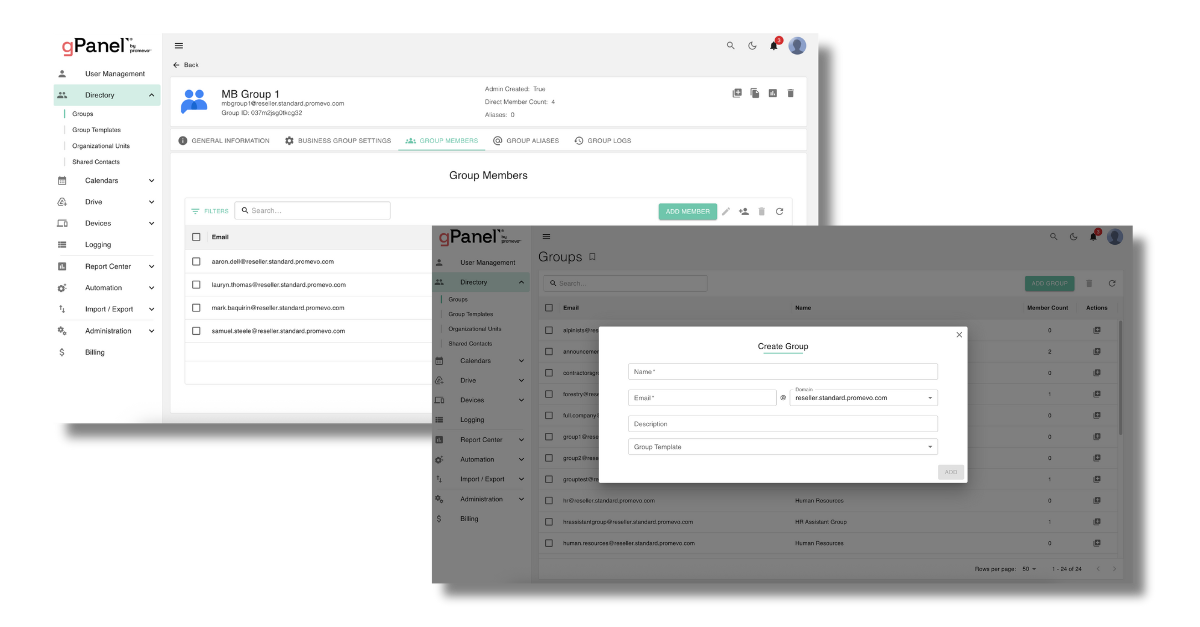Check the lauryn.thomas member row checkbox

pyautogui.click(x=196, y=285)
